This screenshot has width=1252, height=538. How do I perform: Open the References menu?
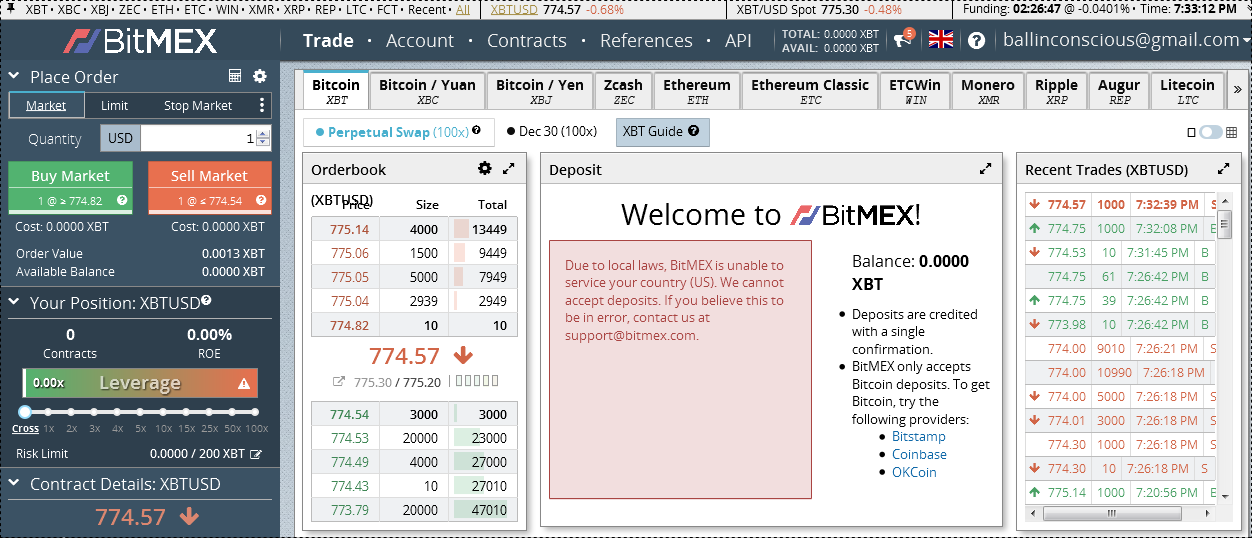click(646, 41)
